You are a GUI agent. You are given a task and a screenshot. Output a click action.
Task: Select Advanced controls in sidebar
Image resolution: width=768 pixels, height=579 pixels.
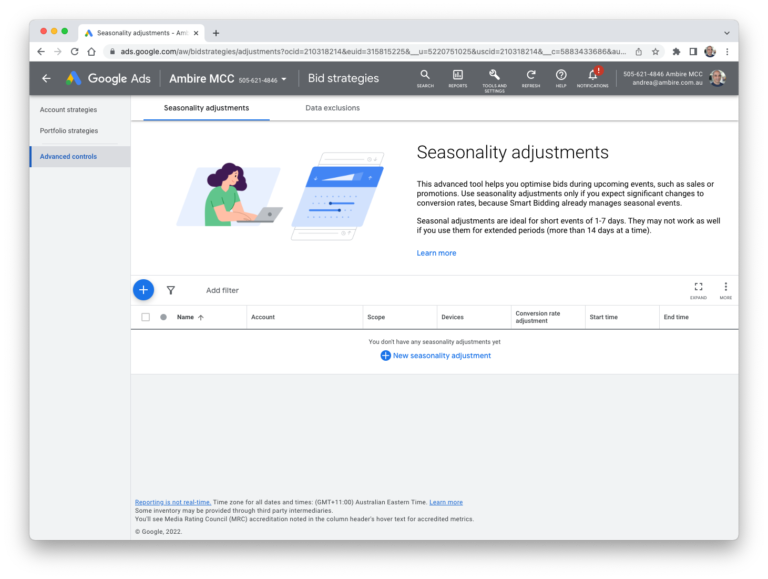pyautogui.click(x=80, y=157)
